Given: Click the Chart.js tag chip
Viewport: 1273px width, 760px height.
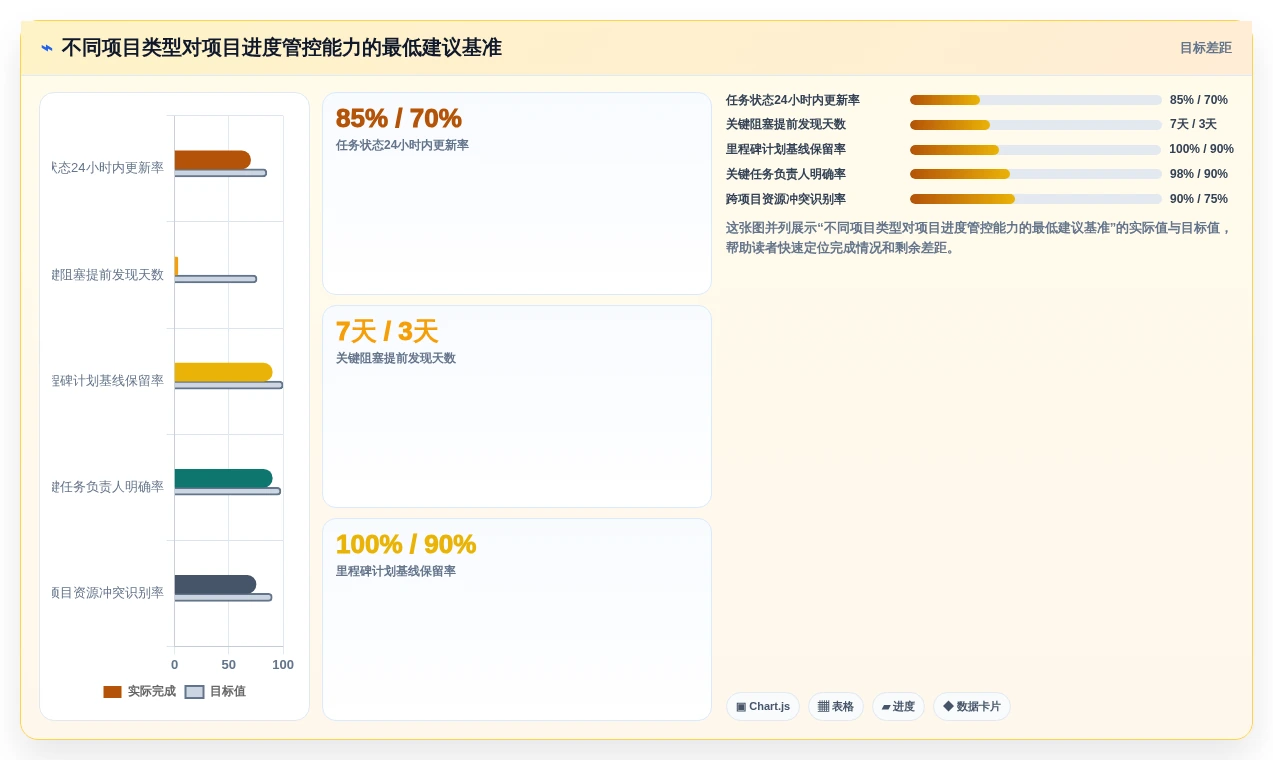Looking at the screenshot, I should click(762, 706).
